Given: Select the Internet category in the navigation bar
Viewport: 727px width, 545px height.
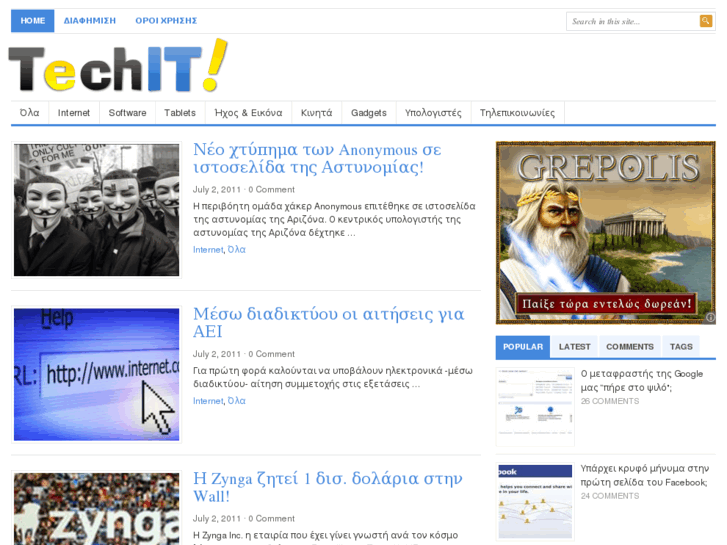Looking at the screenshot, I should click(74, 113).
